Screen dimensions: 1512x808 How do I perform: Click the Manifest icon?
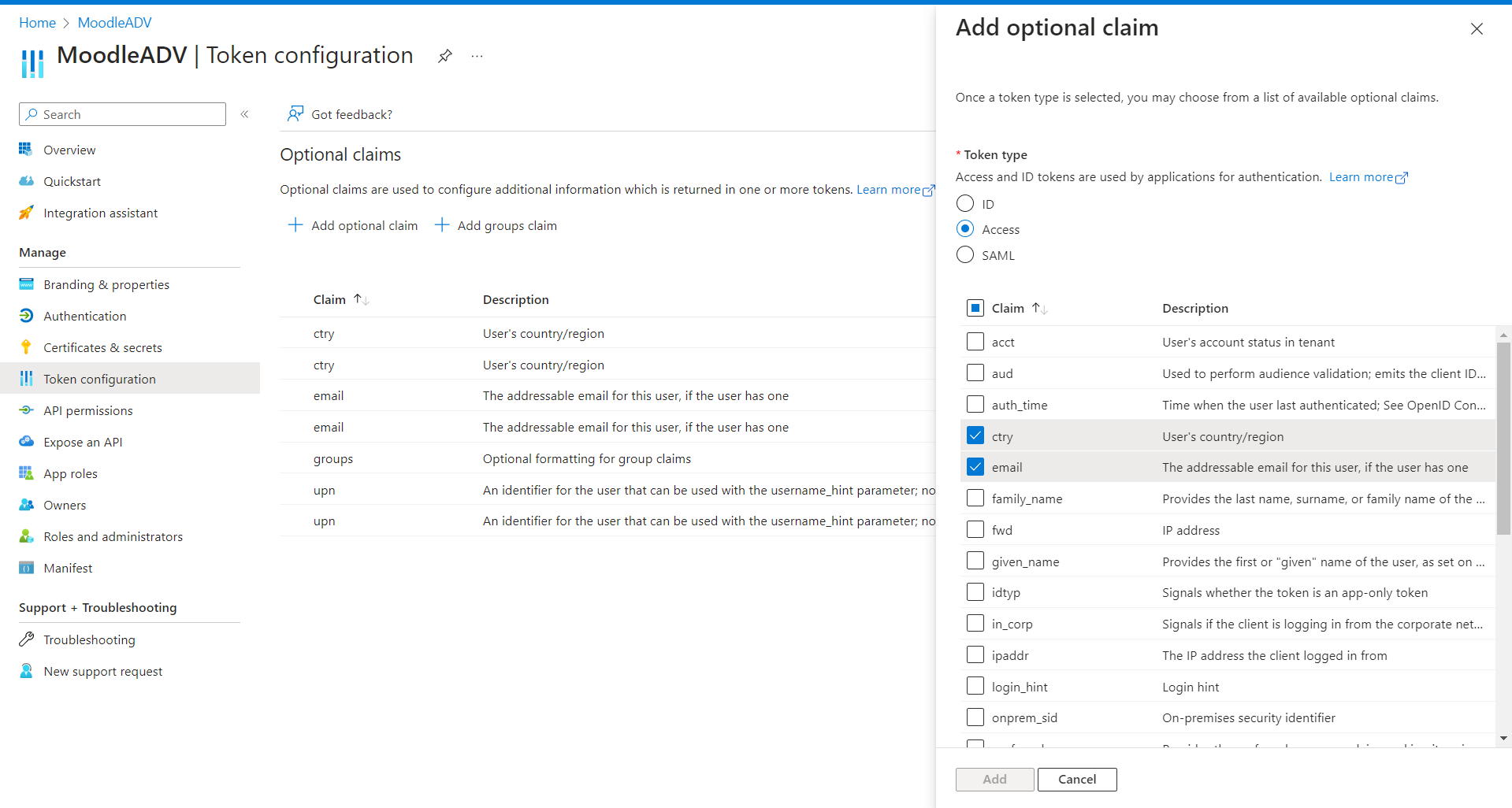coord(26,568)
